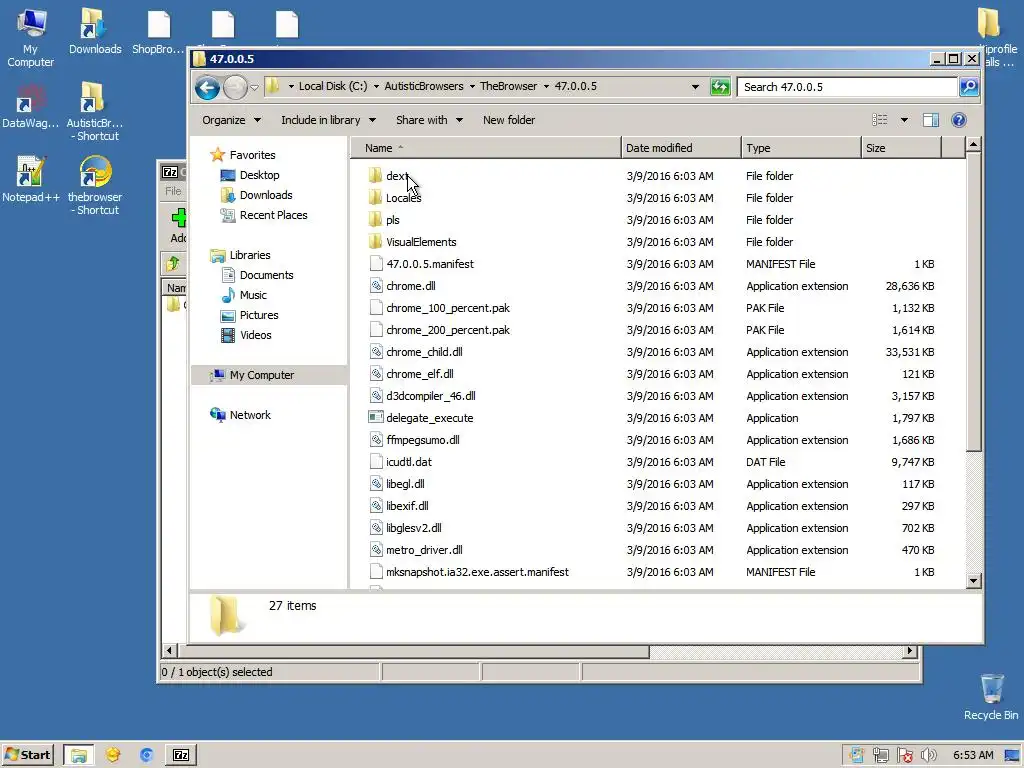Screen dimensions: 1024x768
Task: Click the Forward navigation arrow
Action: (235, 87)
